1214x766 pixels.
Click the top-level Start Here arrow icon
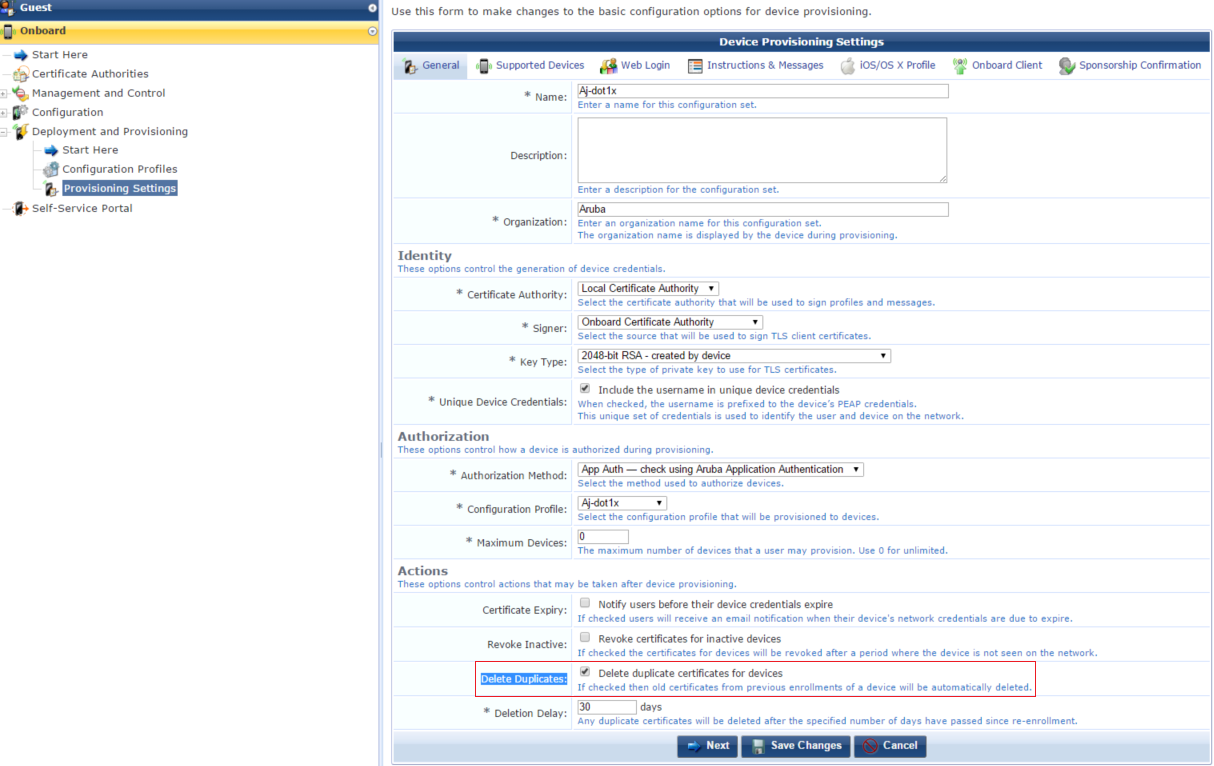tap(21, 55)
